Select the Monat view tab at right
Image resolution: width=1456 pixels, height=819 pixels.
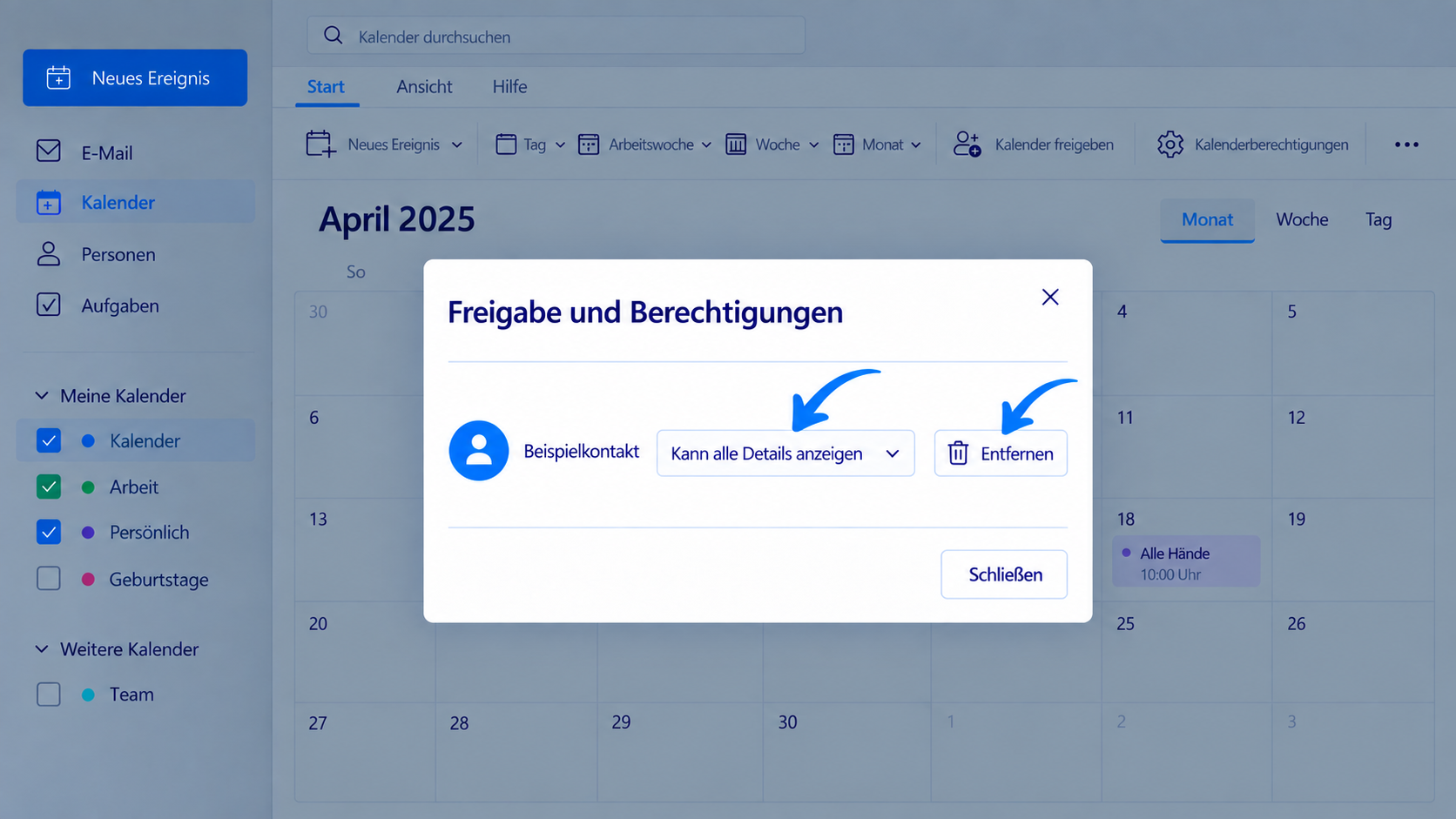(x=1207, y=219)
